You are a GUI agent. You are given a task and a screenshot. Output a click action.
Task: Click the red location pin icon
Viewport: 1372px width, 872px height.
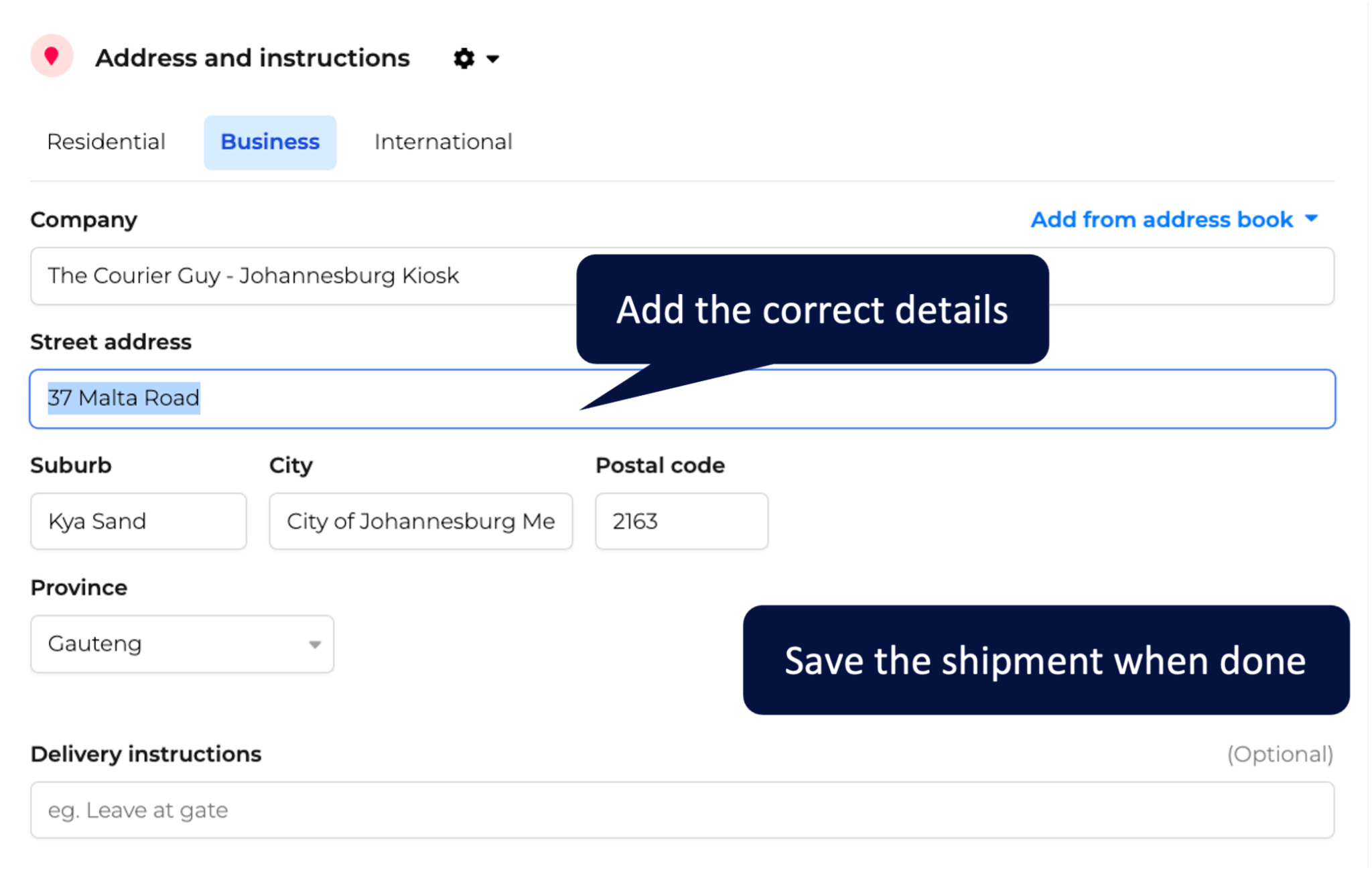(x=52, y=56)
